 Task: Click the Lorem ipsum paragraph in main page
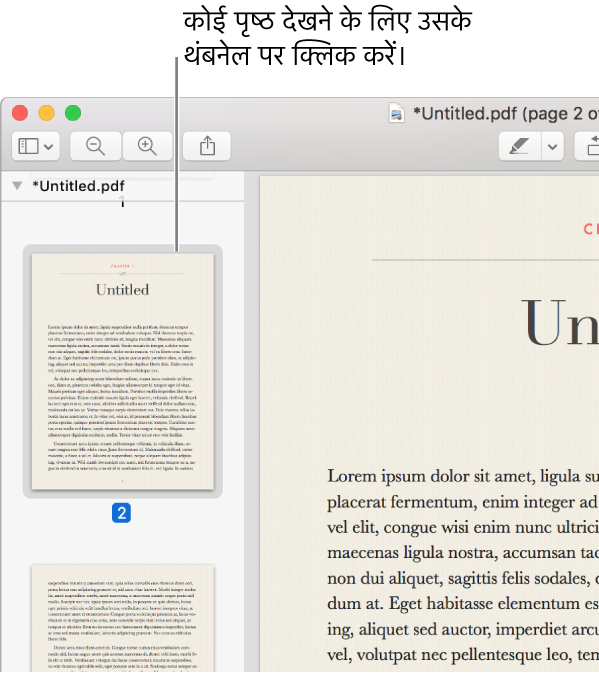tap(463, 565)
